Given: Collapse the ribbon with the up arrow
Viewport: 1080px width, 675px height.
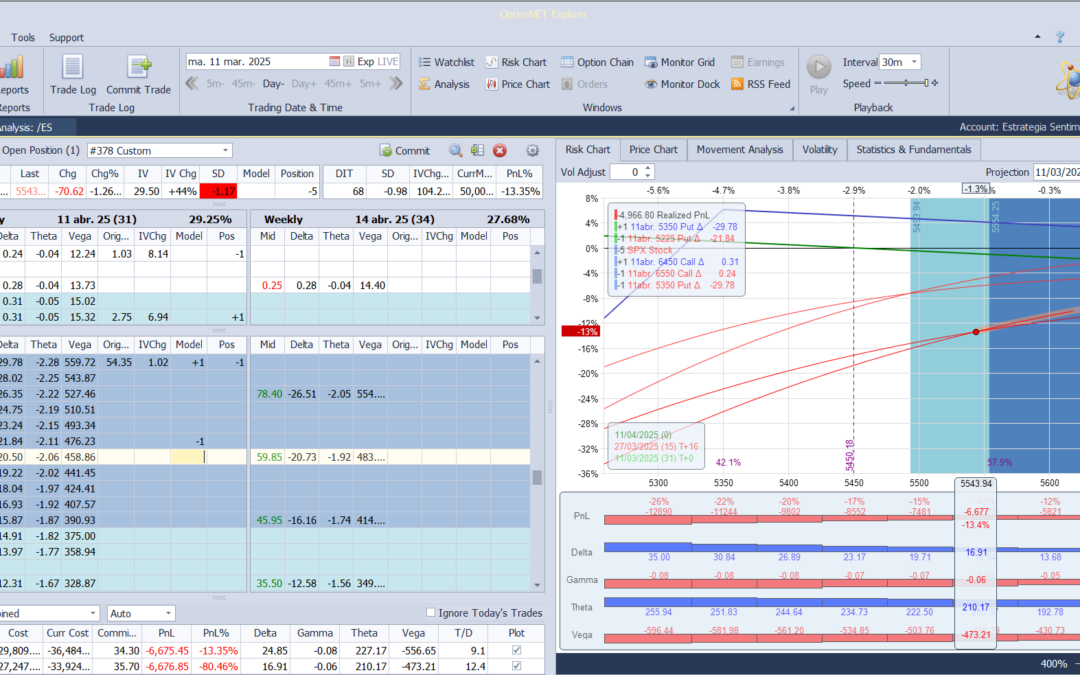Looking at the screenshot, I should coord(1038,37).
